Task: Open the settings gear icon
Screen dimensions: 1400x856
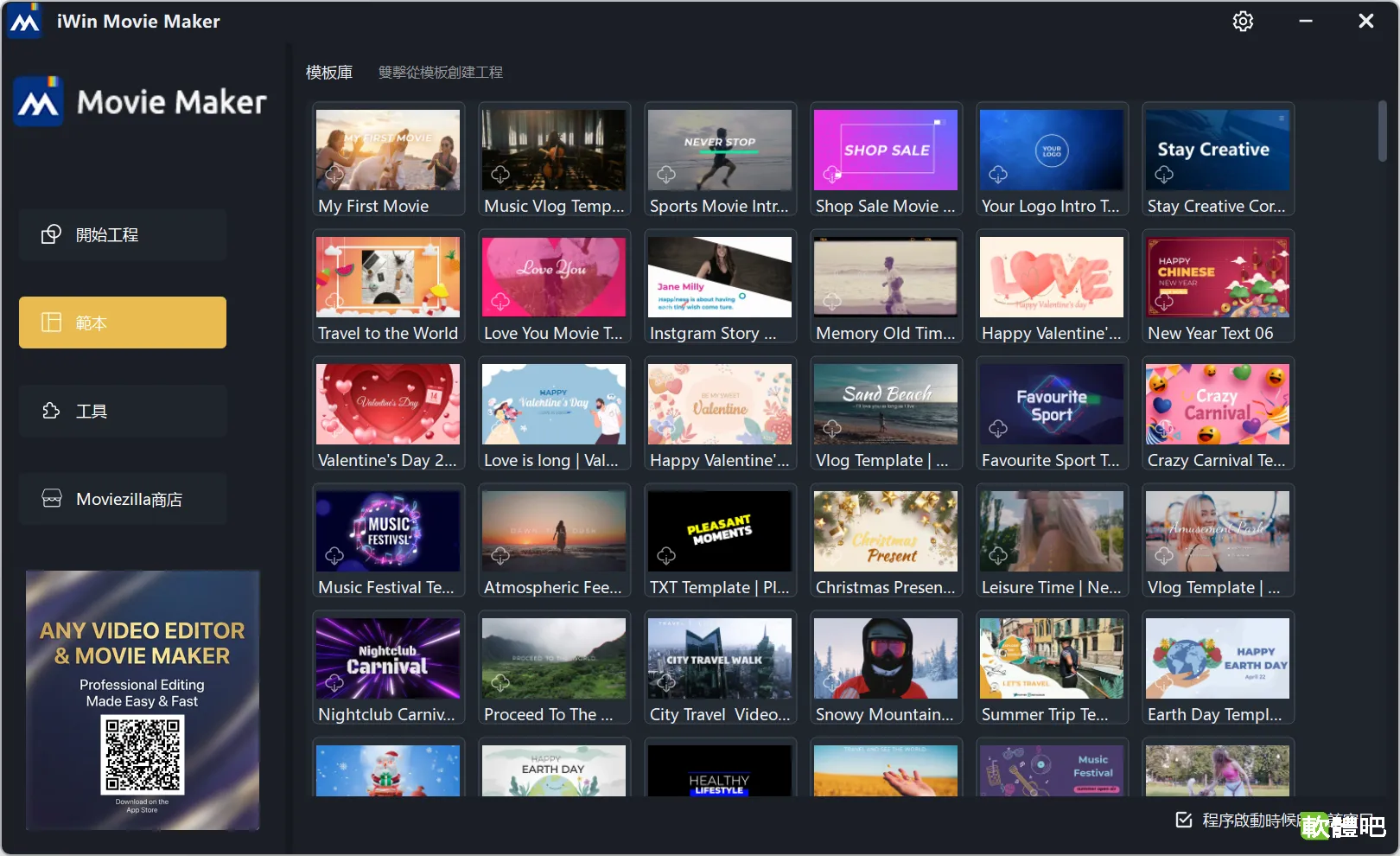Action: pos(1243,21)
